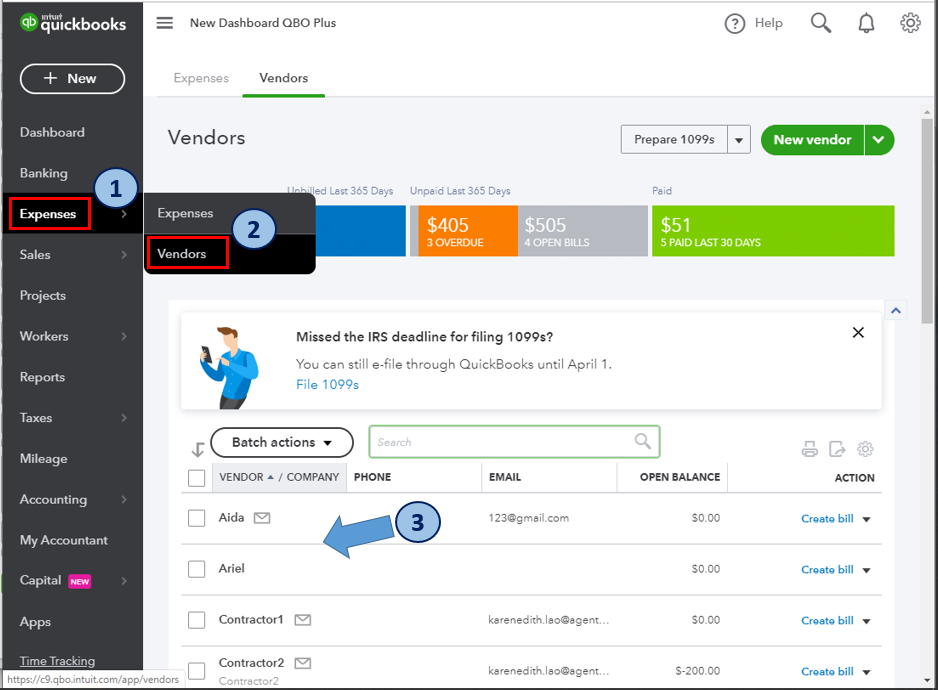Click the Help question mark icon
The image size is (938, 690).
pos(735,23)
